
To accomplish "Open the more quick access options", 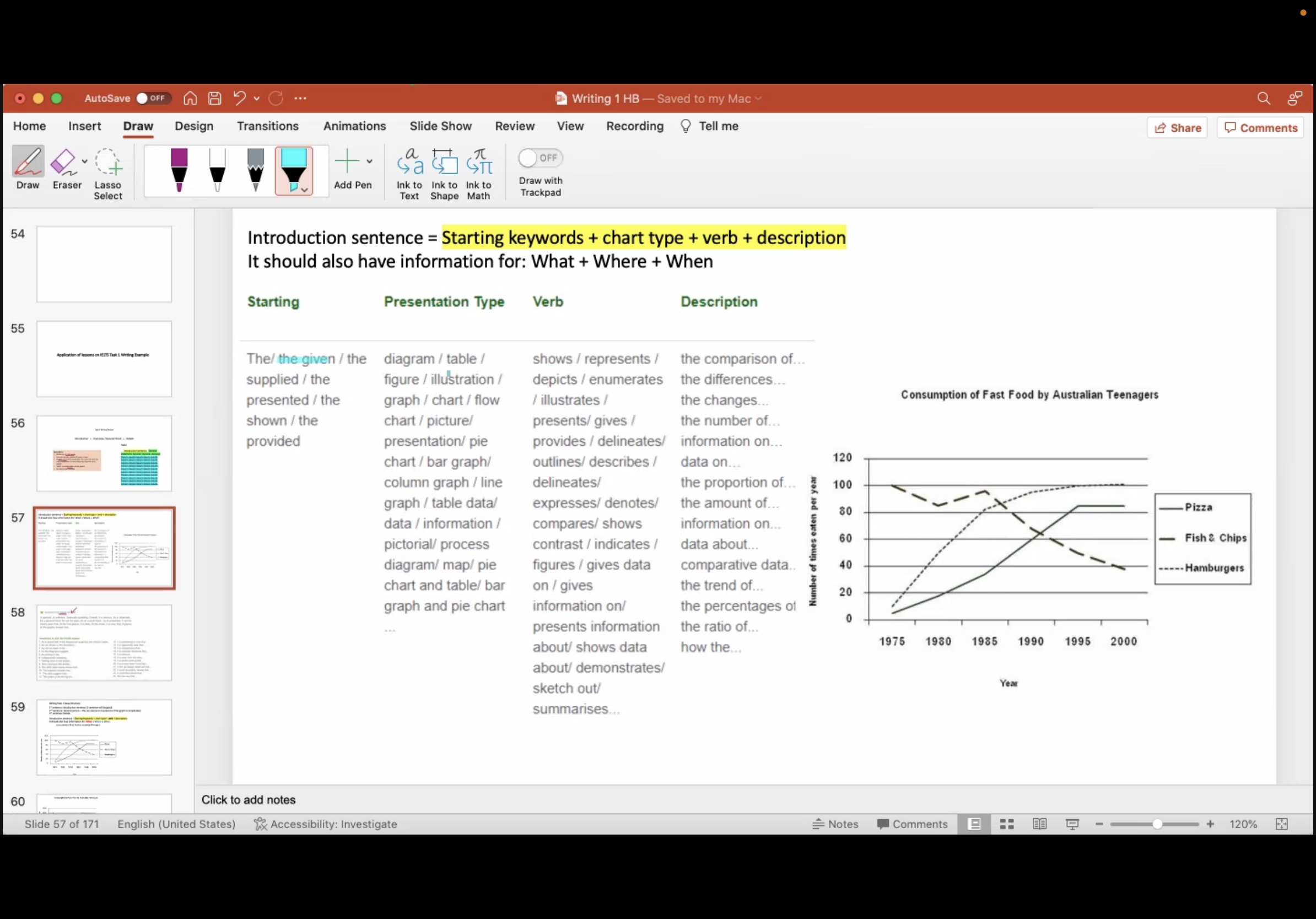I will [x=300, y=99].
